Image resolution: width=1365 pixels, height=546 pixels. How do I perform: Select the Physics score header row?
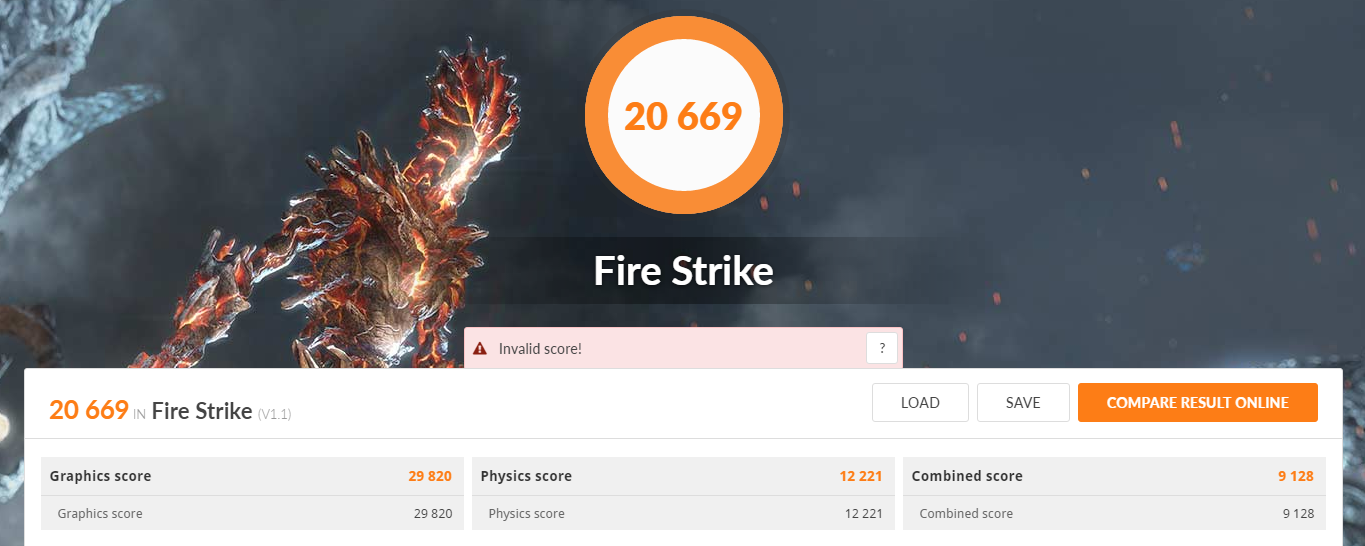(682, 476)
